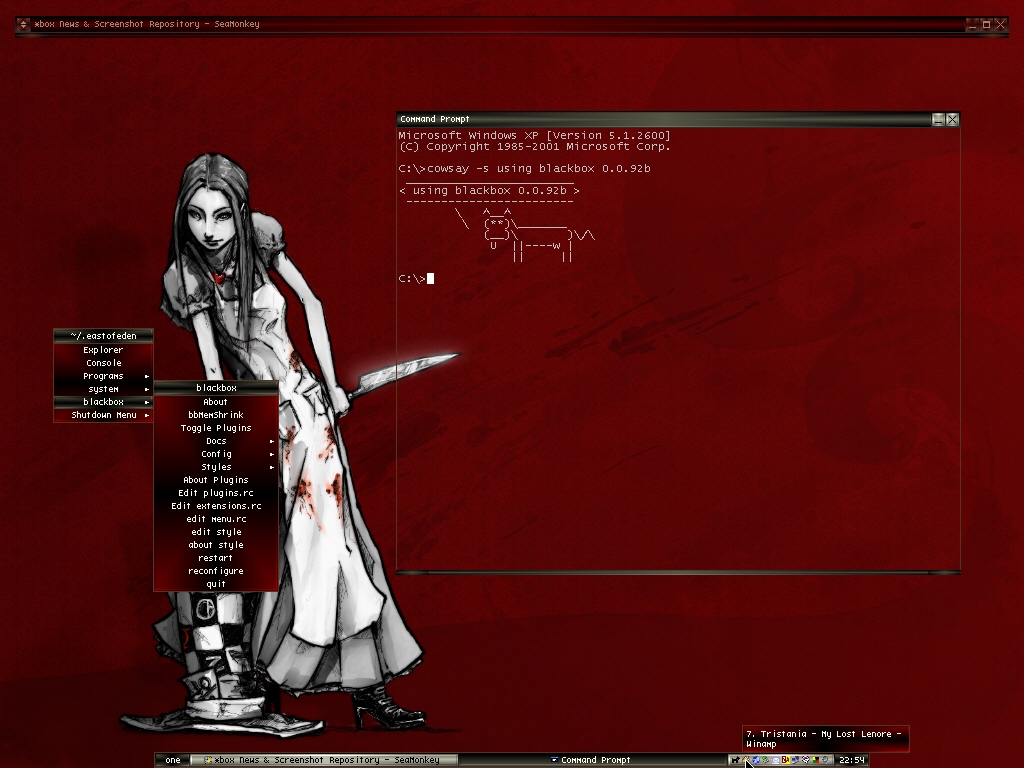
Task: Toggle the shade arrows button on SeaMonkey titlebar
Action: tap(23, 25)
